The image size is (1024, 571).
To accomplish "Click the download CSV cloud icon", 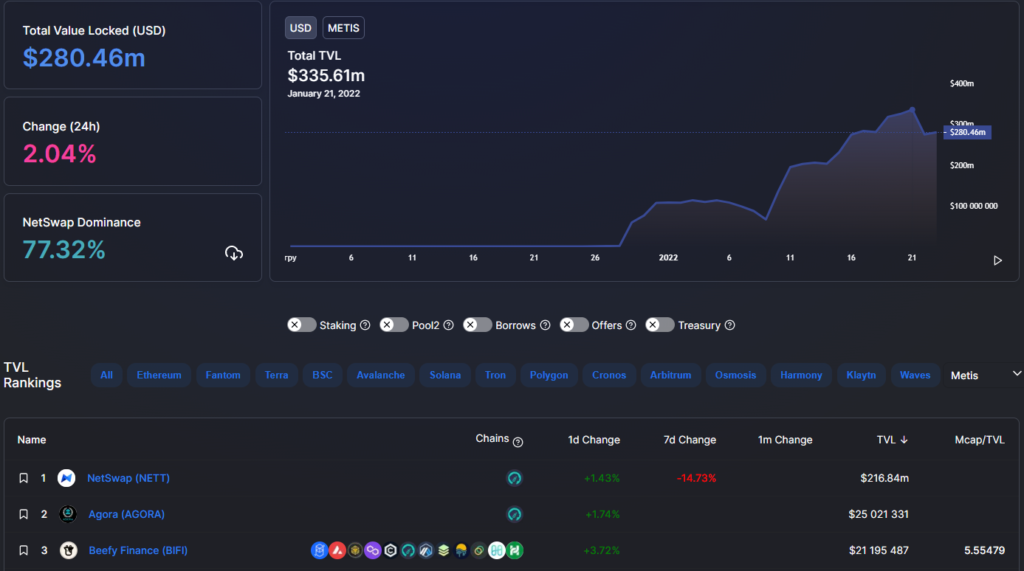I will click(234, 253).
